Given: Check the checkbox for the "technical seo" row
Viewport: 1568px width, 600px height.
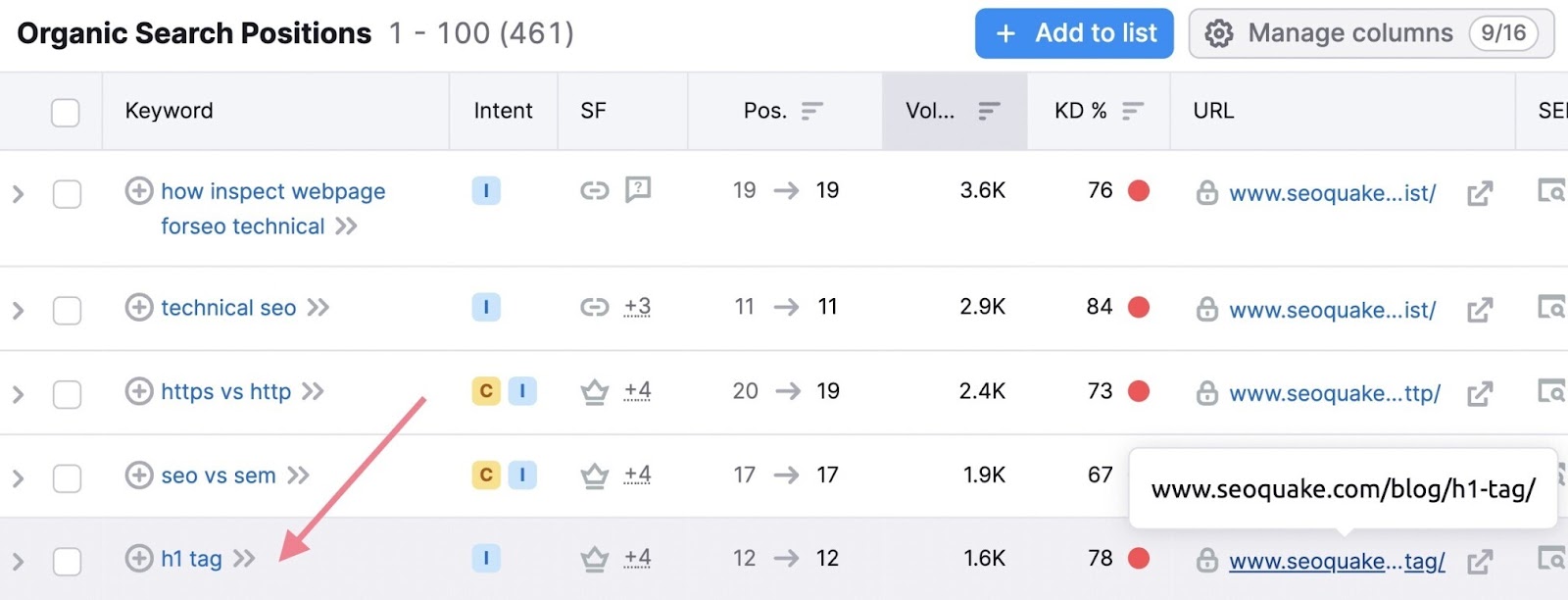Looking at the screenshot, I should coord(67,308).
